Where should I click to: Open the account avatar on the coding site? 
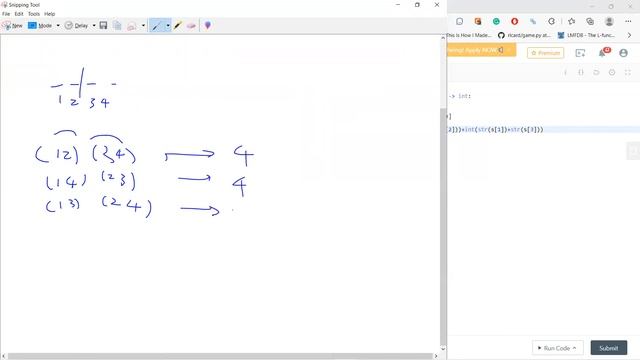click(x=623, y=53)
